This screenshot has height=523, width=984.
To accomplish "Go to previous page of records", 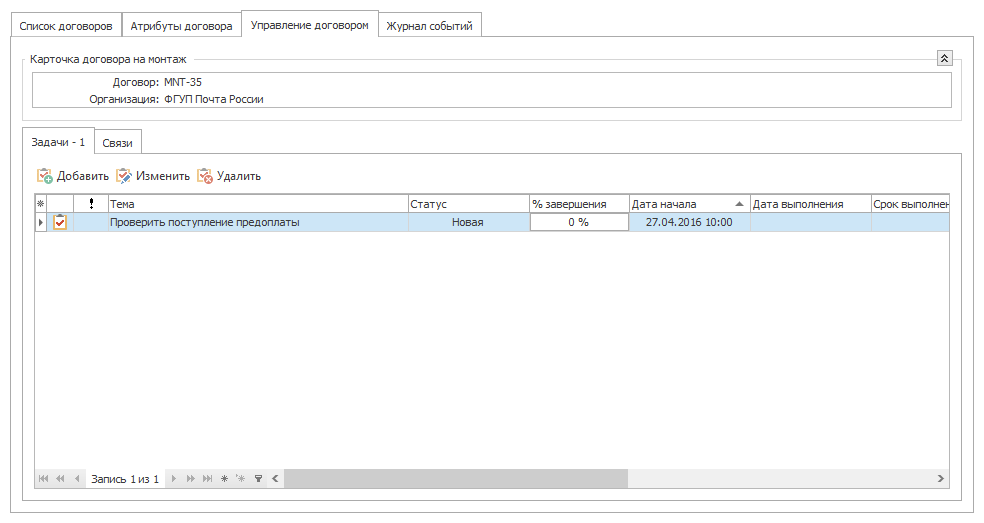I will point(60,478).
